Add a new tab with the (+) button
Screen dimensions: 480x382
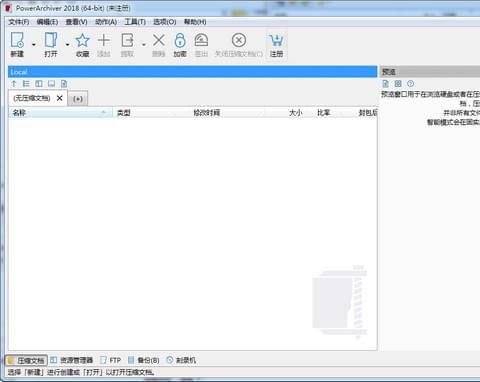[78, 99]
